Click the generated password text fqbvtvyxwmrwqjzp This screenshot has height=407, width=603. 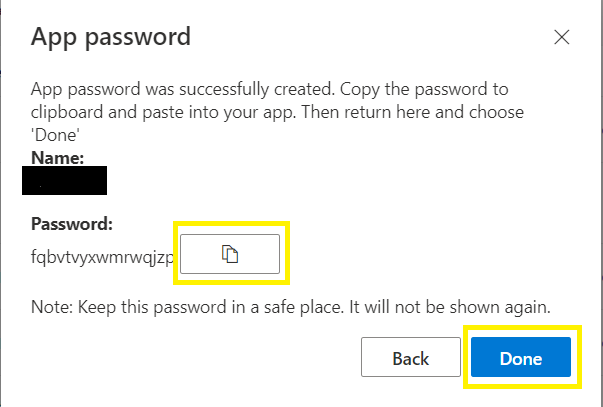point(104,255)
